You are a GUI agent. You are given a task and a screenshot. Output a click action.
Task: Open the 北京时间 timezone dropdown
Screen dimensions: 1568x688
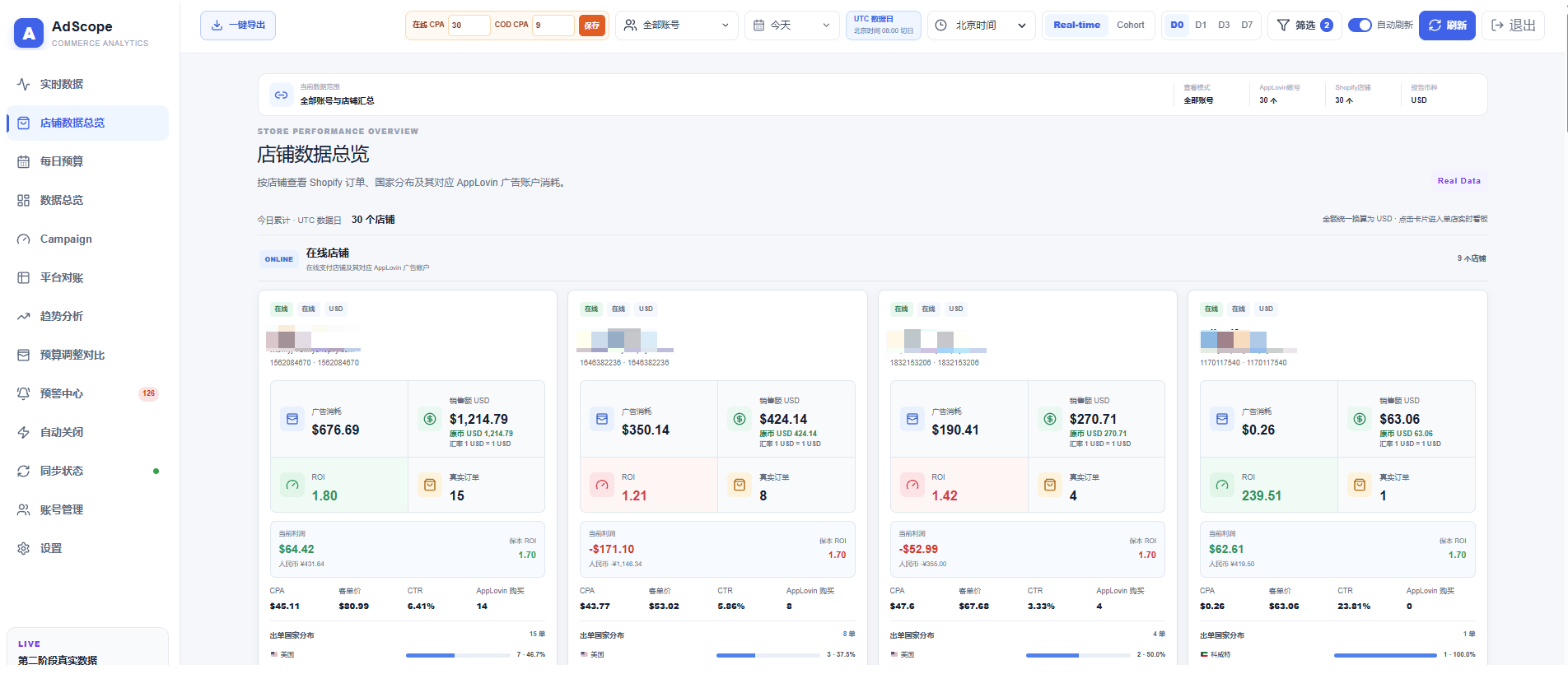(981, 26)
